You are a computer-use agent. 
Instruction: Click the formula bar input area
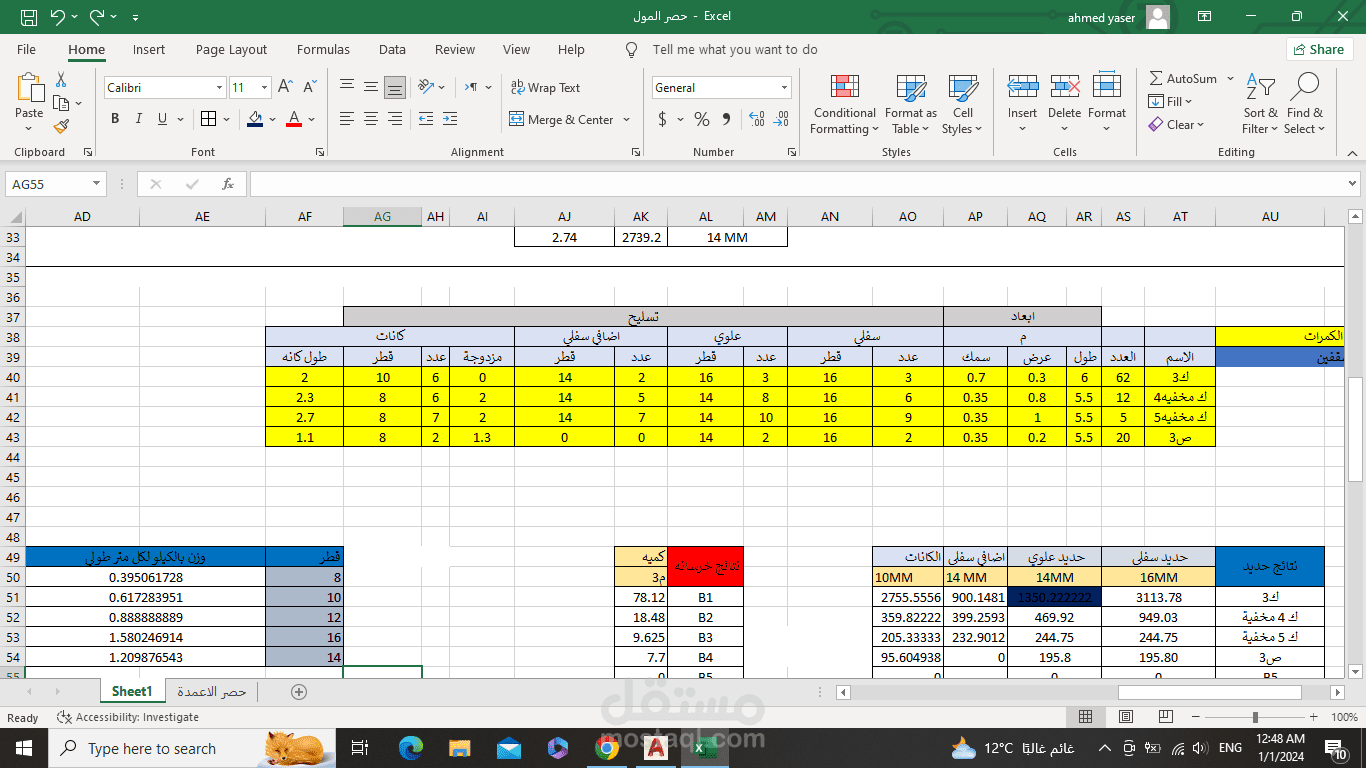pos(797,184)
